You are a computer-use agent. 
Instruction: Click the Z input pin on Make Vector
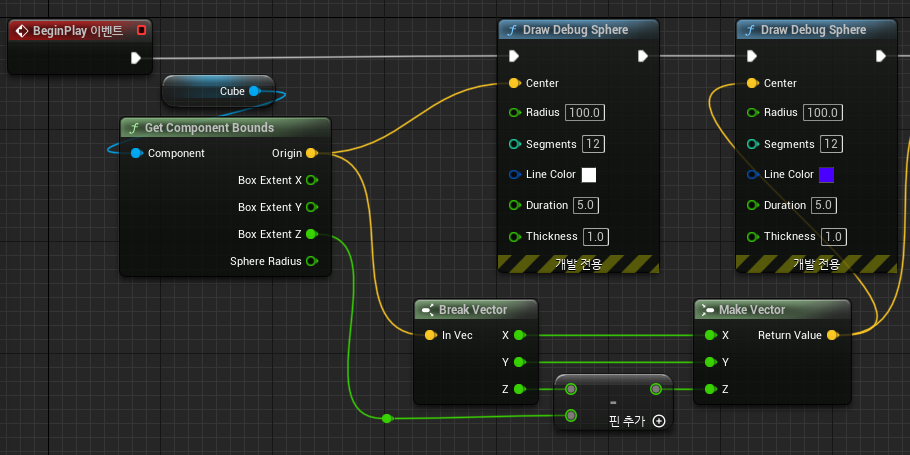(710, 389)
